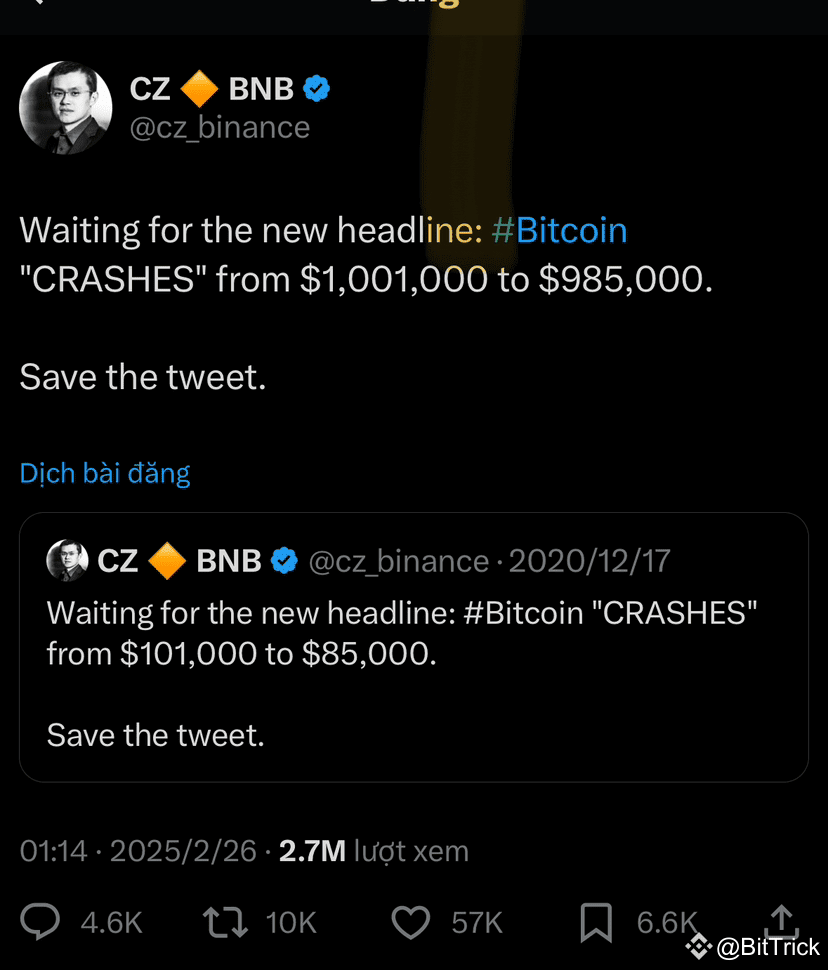Select the Đăng tab at the top
Image resolution: width=828 pixels, height=970 pixels.
(414, 6)
